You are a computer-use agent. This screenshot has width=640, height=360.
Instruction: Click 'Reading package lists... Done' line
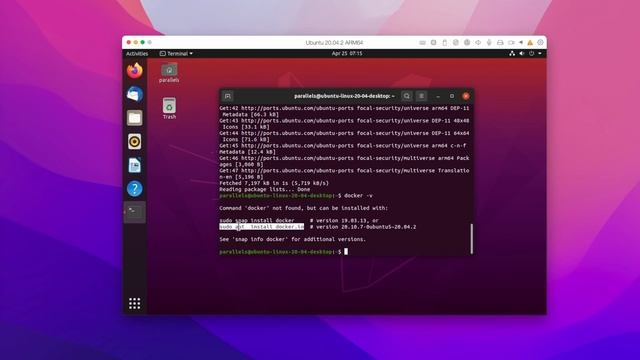click(264, 189)
